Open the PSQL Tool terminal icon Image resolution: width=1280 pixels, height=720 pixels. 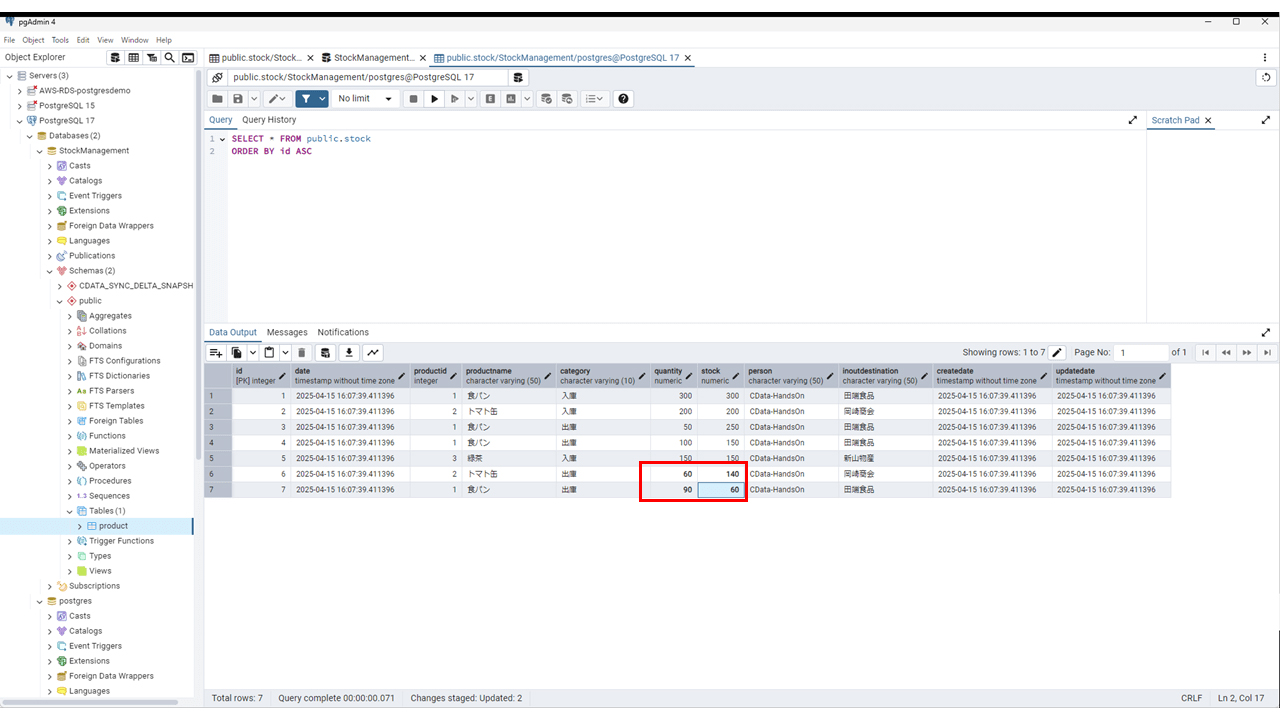pyautogui.click(x=188, y=58)
